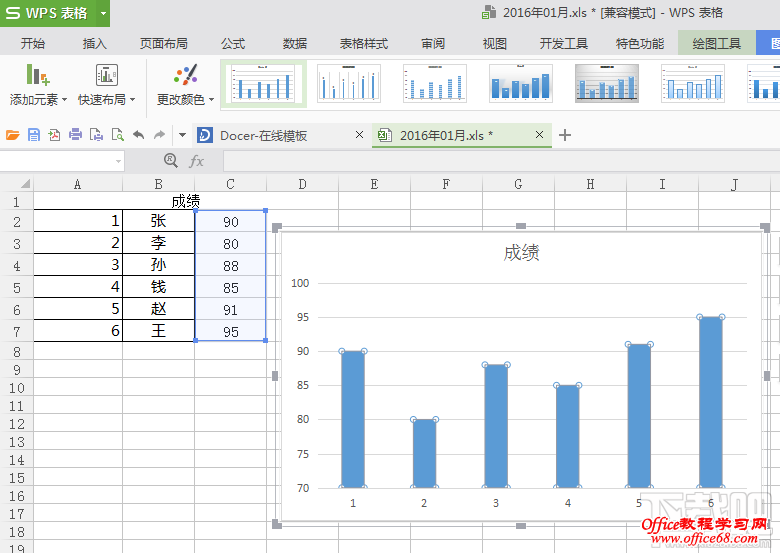Click the Print Preview magnifier icon
Image resolution: width=780 pixels, height=553 pixels.
(x=117, y=135)
